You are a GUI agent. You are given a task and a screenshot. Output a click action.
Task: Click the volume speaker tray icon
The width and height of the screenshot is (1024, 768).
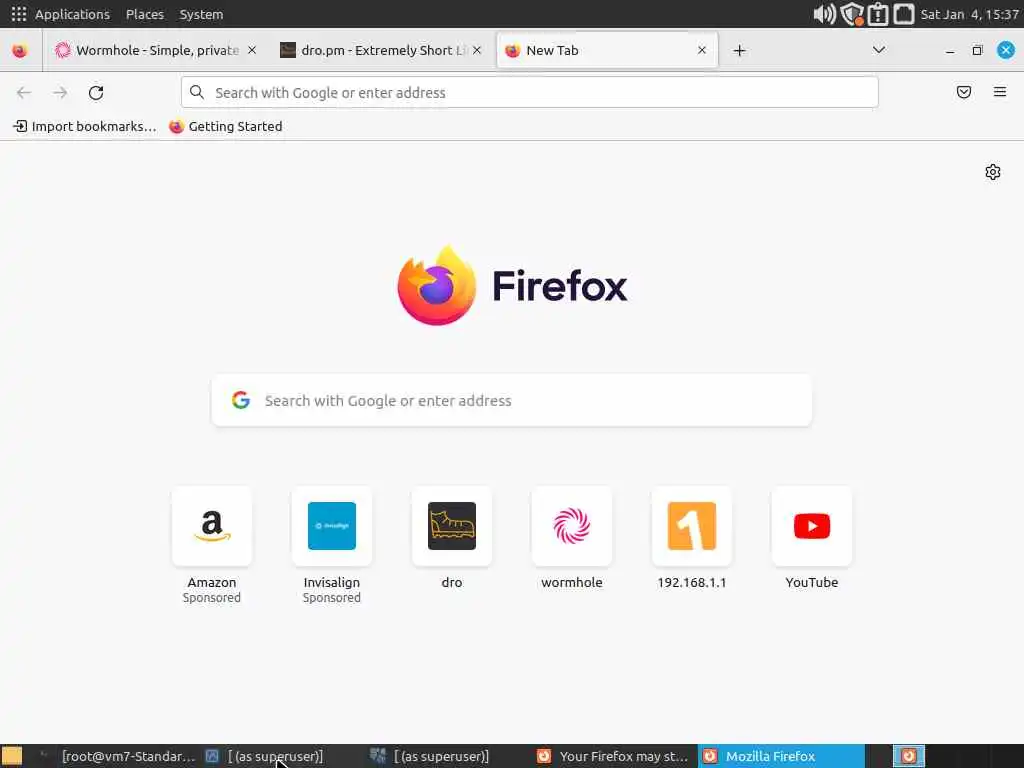[824, 14]
